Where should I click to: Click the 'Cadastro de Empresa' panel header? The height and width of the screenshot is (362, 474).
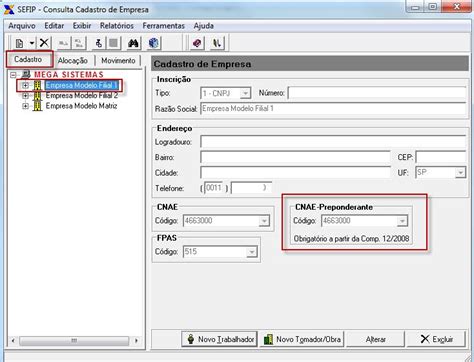click(x=310, y=63)
